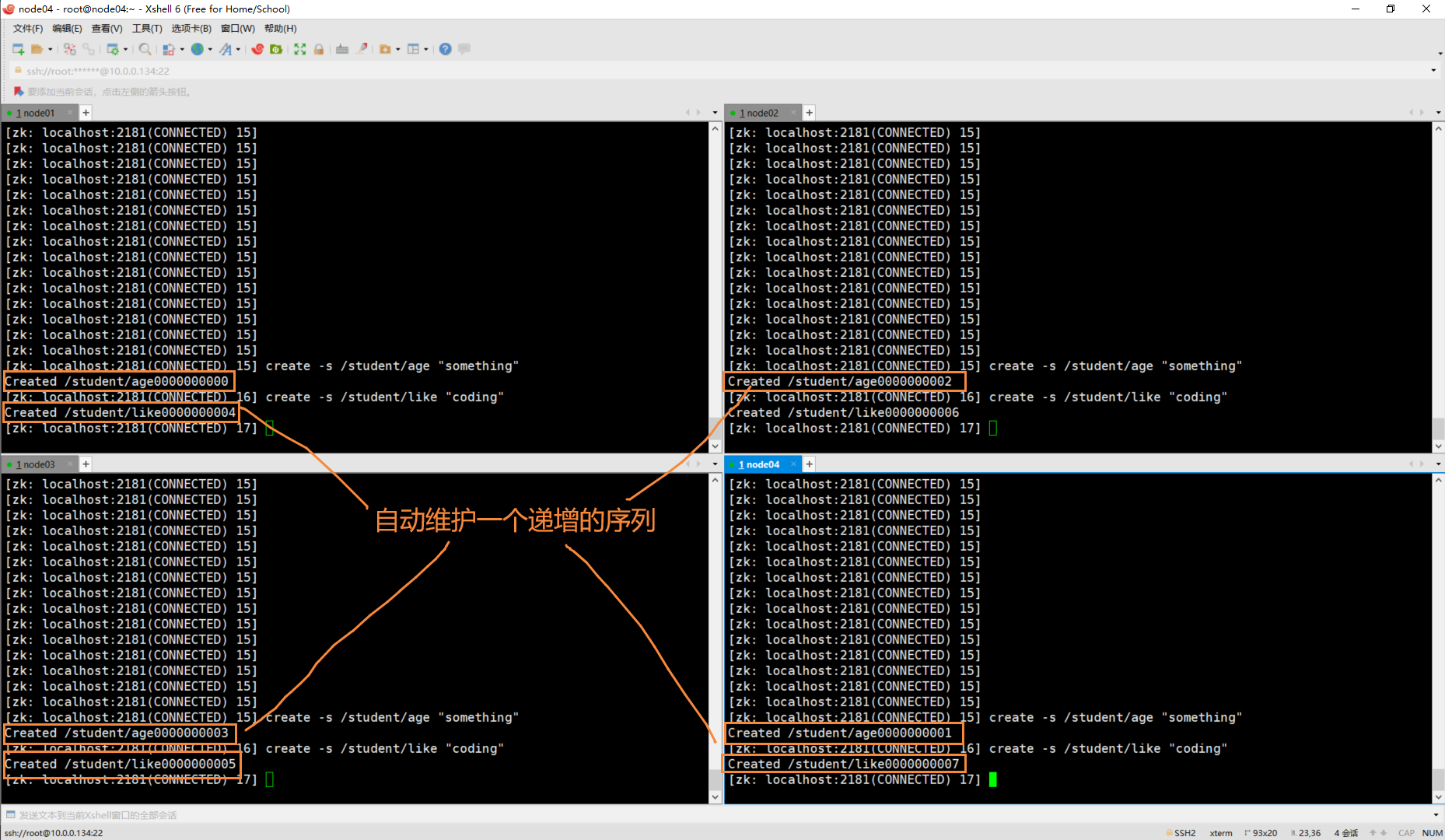
Task: Expand the Properties dropdown arrow
Action: click(126, 49)
